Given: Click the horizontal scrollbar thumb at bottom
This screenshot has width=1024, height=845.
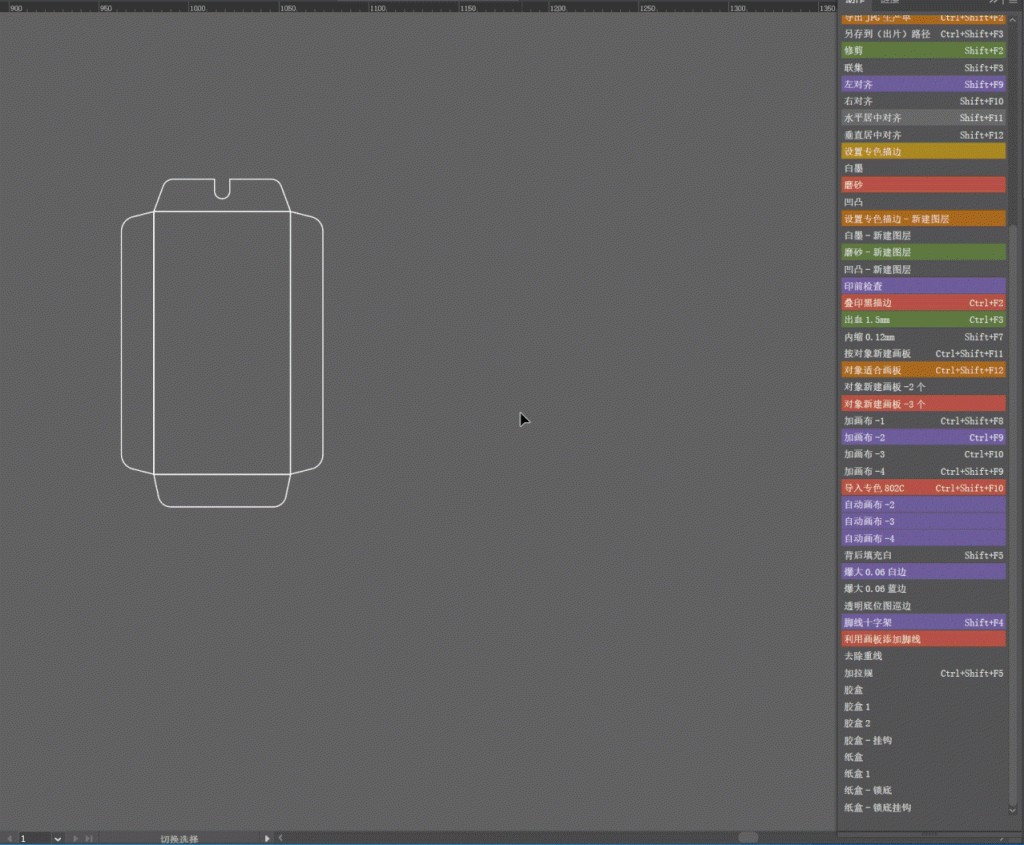Looking at the screenshot, I should point(748,837).
